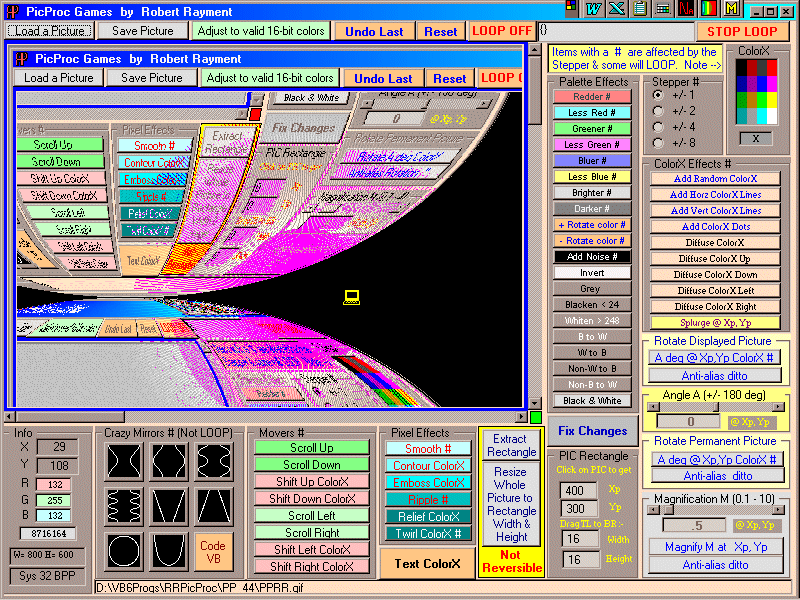Set Stepper to +/- 4
Viewport: 800px width, 600px height.
(657, 126)
